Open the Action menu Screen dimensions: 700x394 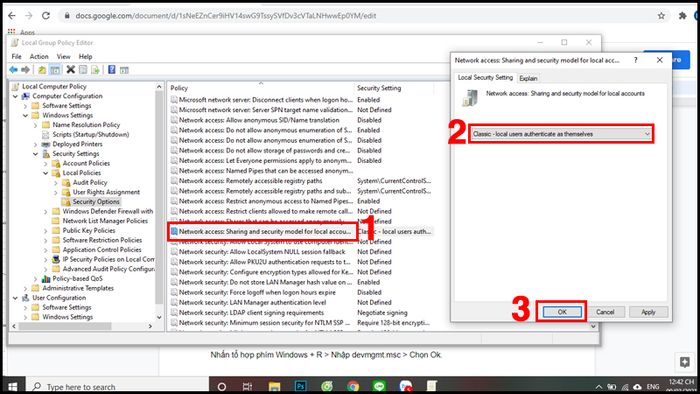pos(39,57)
